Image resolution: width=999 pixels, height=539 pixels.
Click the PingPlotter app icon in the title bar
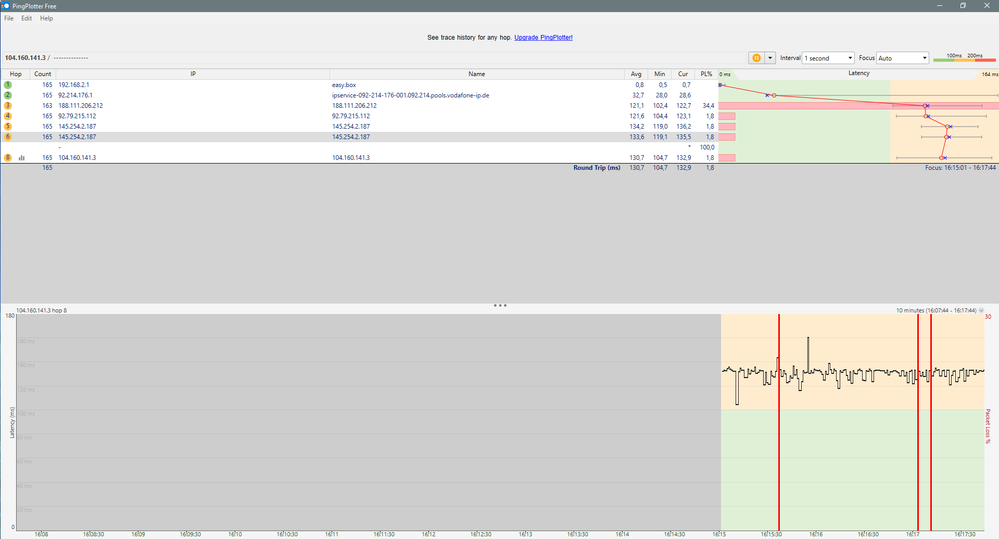(6, 6)
